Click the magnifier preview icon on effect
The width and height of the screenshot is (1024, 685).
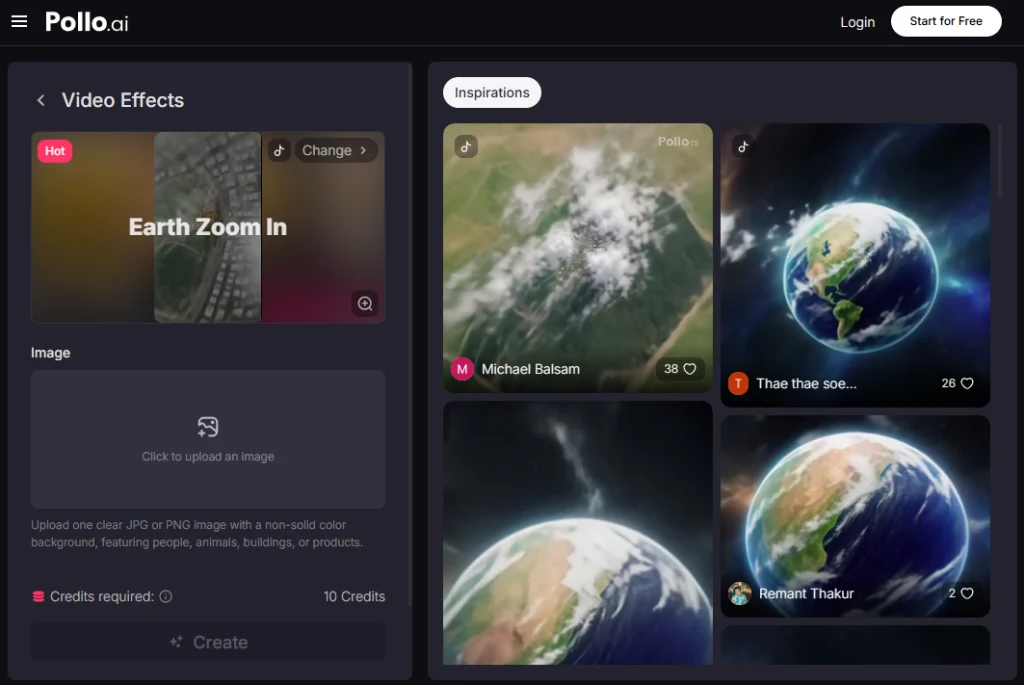(x=365, y=304)
